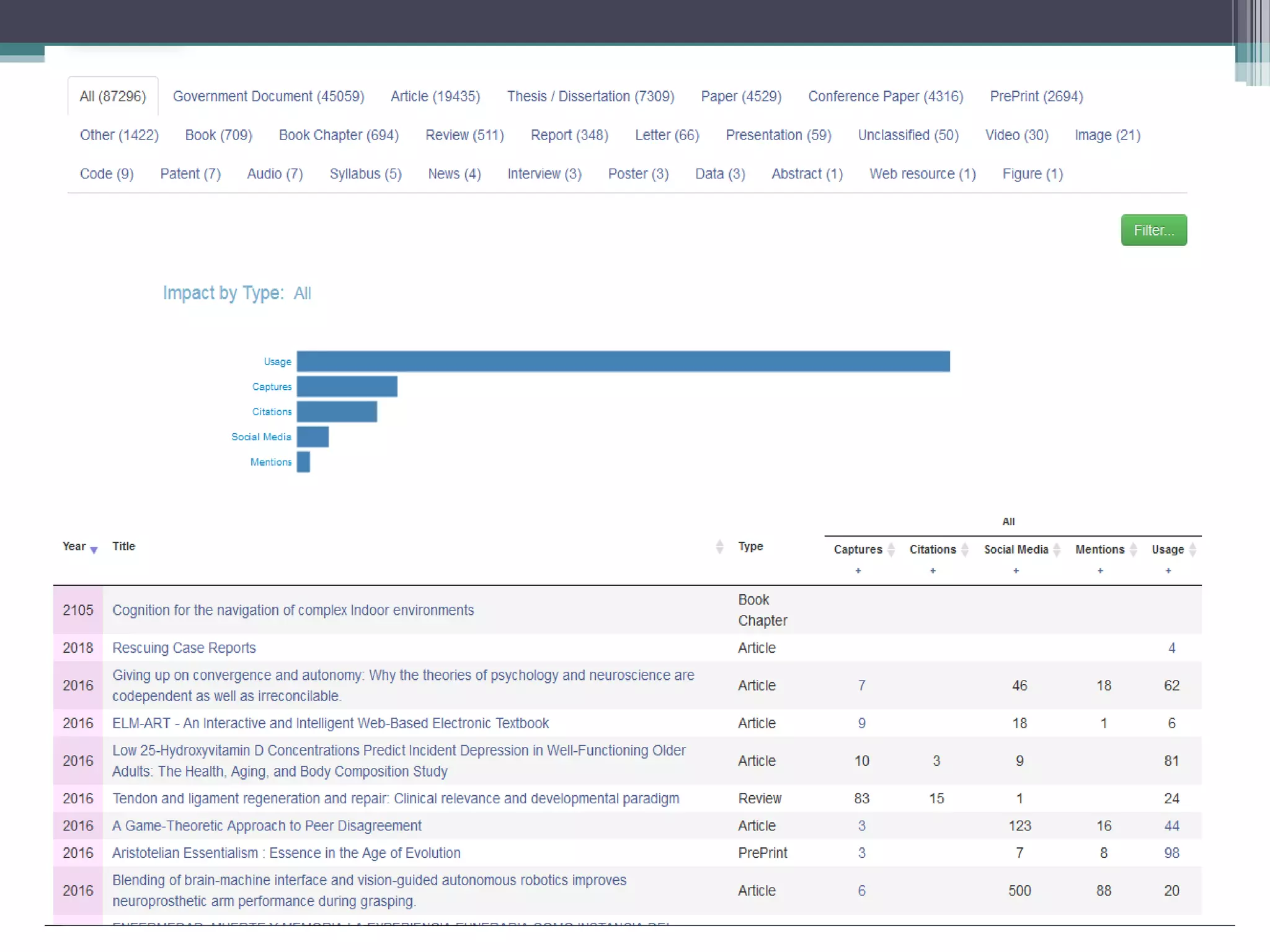Expand Social Media column plus sign

pos(1016,570)
